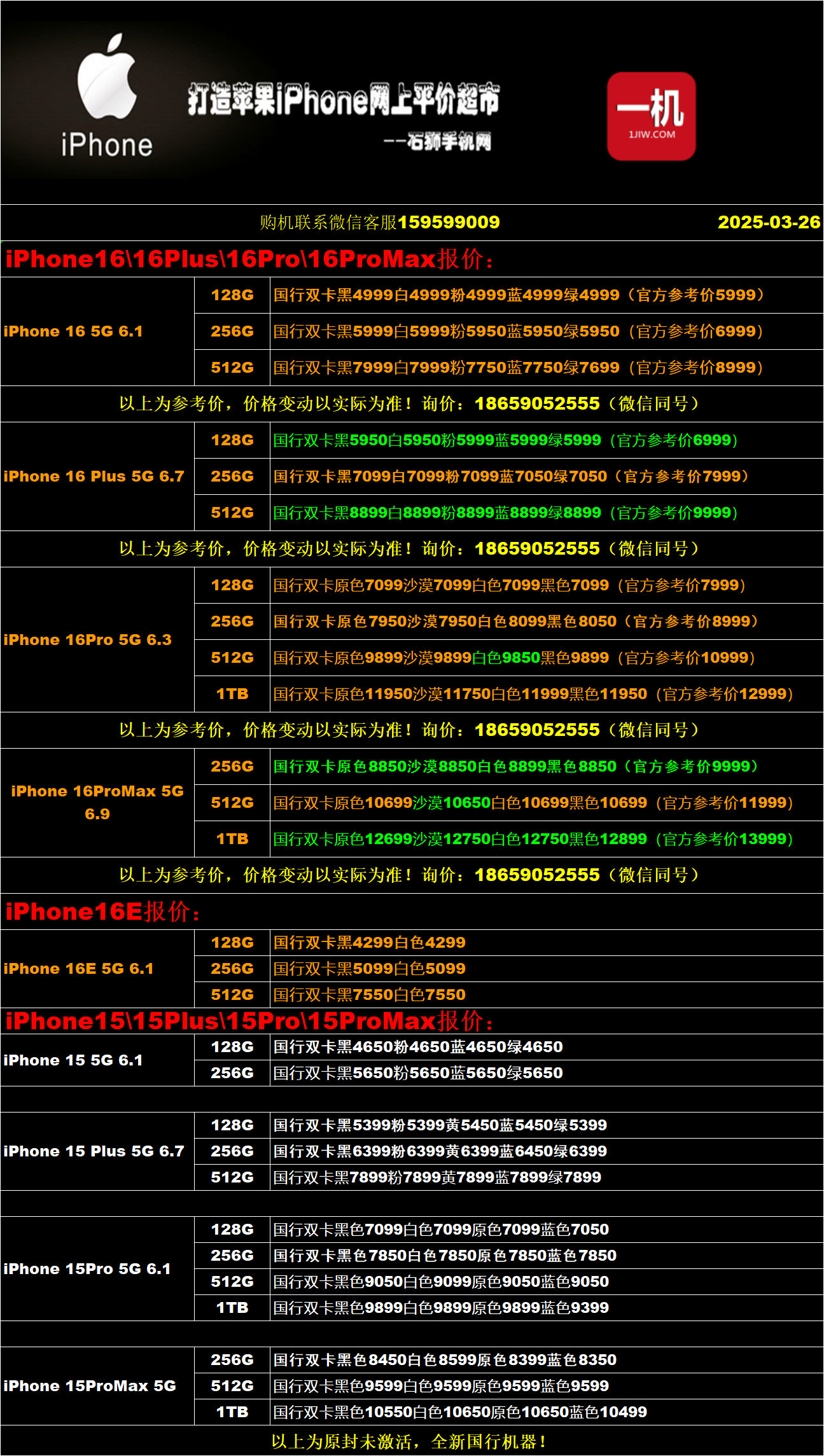Click iPhone 16 256G price row with 官方参考价6999
The width and height of the screenshot is (824, 1456).
coord(547,331)
